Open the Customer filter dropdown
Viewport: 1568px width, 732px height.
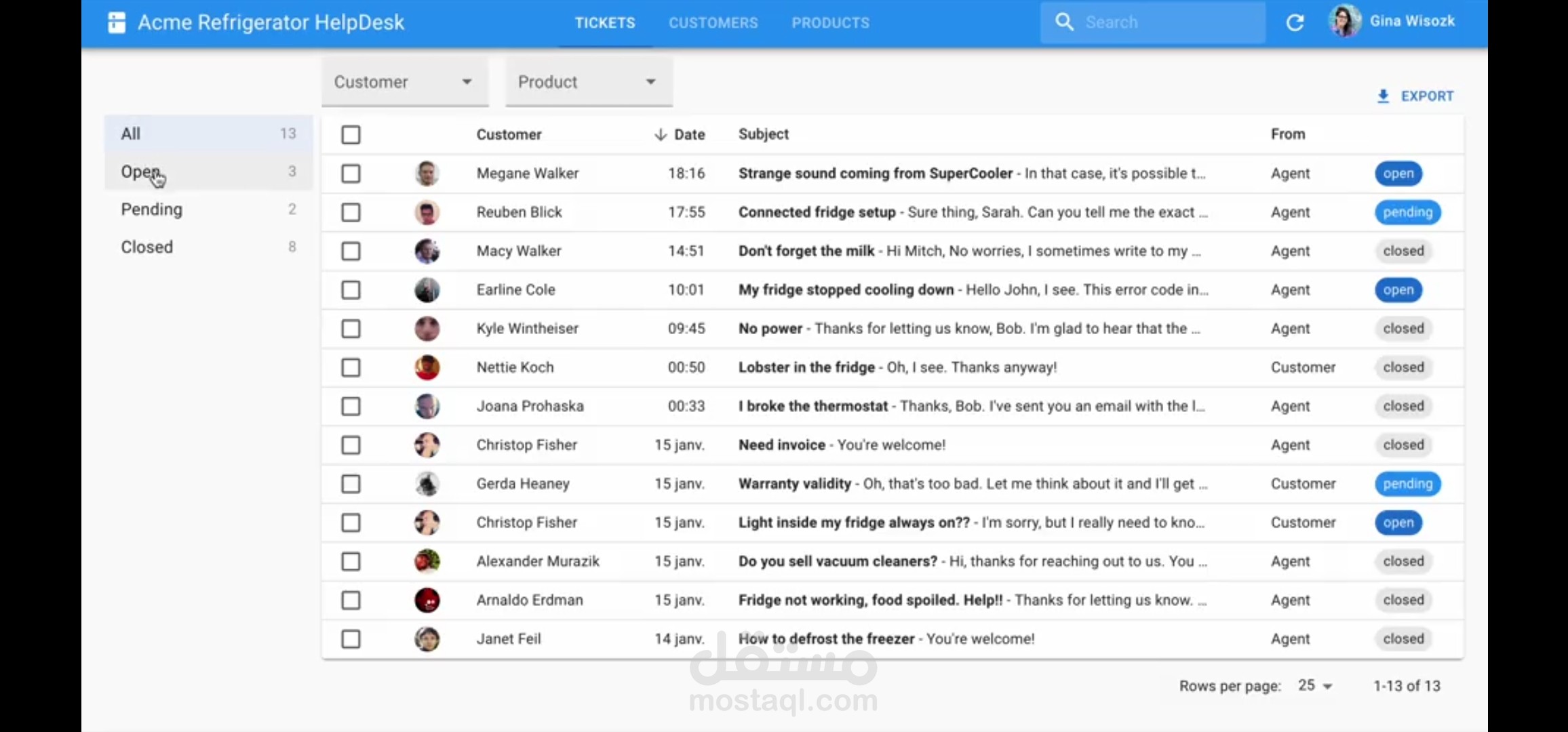tap(405, 82)
